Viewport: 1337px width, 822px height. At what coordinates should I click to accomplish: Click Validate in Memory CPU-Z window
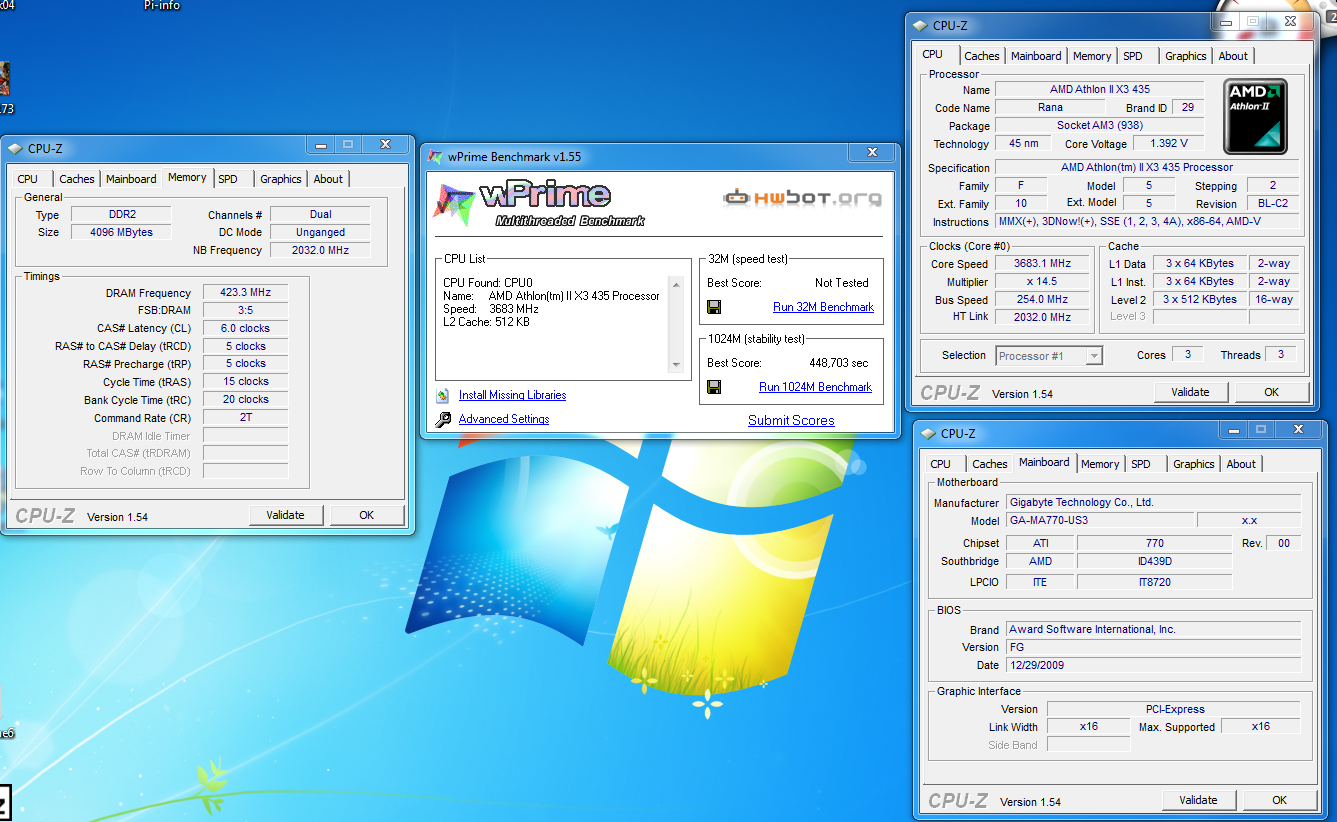coord(285,515)
